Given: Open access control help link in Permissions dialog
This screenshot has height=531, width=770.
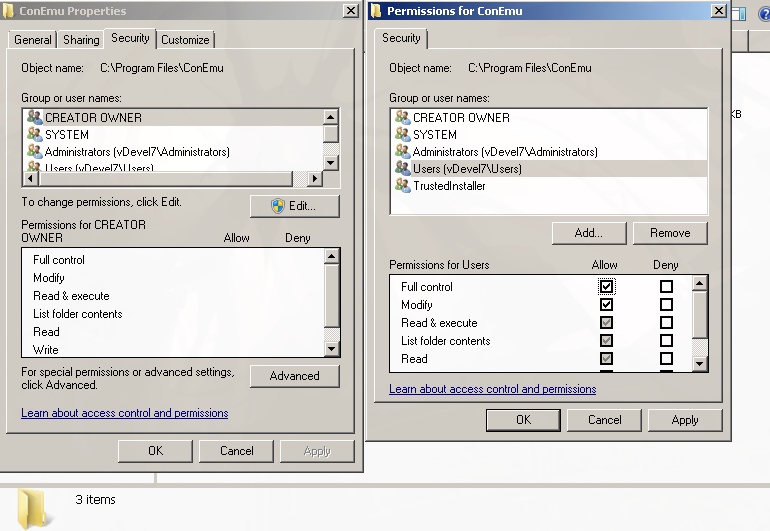Looking at the screenshot, I should 493,389.
